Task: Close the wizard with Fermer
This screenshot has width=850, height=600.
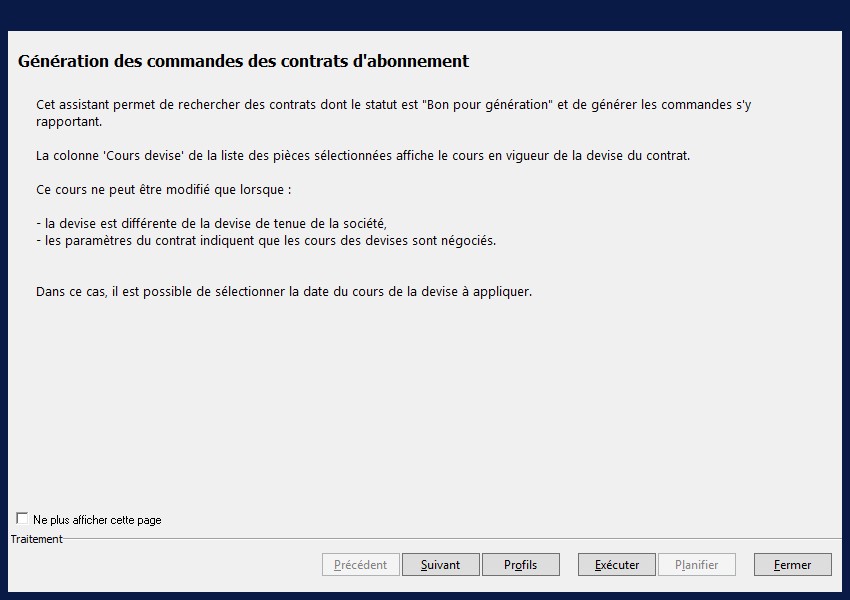Action: [x=792, y=565]
